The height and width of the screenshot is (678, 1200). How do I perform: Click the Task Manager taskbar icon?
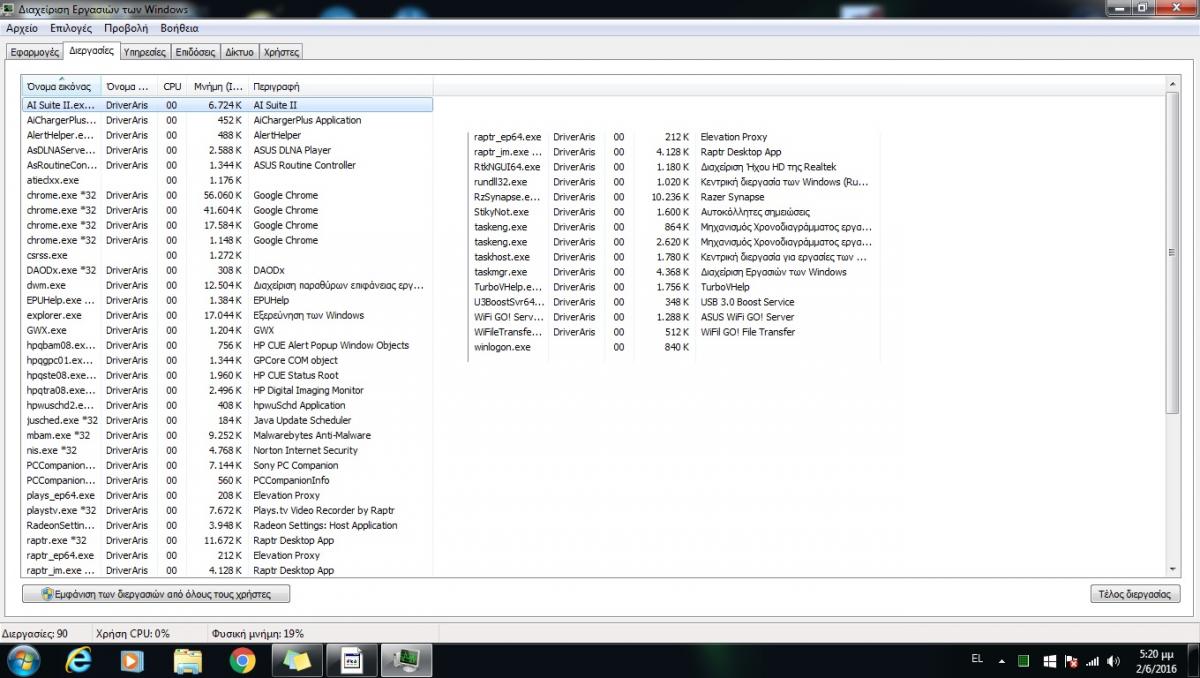[407, 660]
